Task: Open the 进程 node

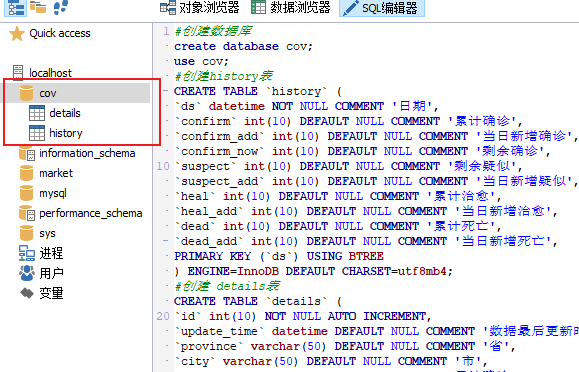Action: 51,253
